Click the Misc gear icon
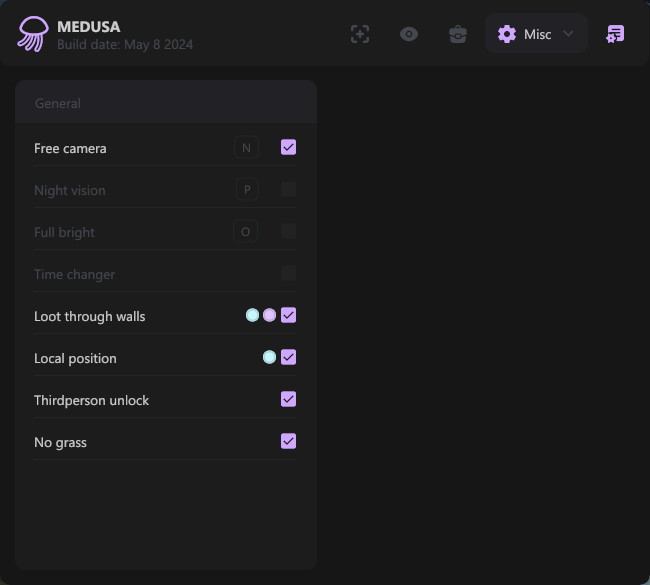 pos(507,34)
